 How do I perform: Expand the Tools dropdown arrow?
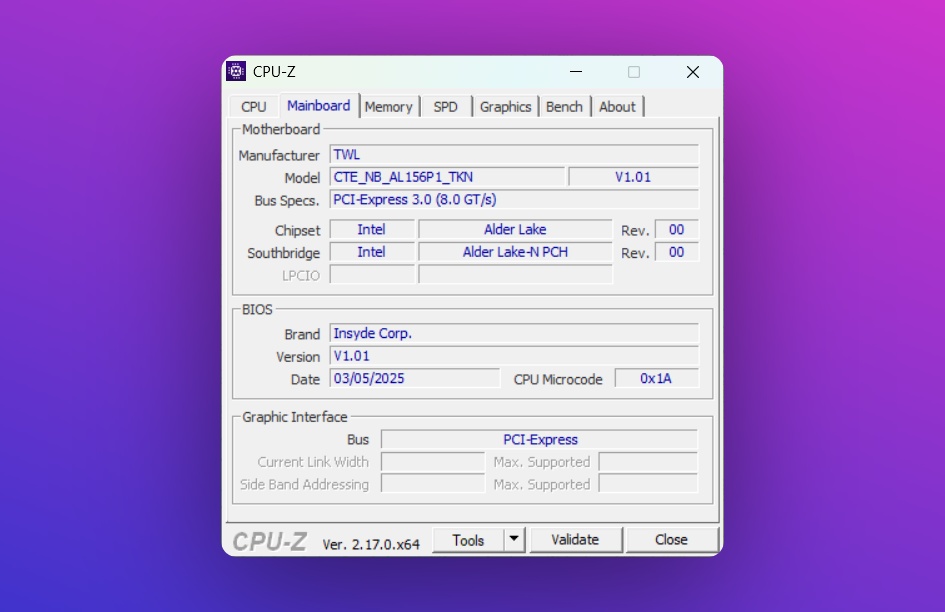[x=514, y=540]
